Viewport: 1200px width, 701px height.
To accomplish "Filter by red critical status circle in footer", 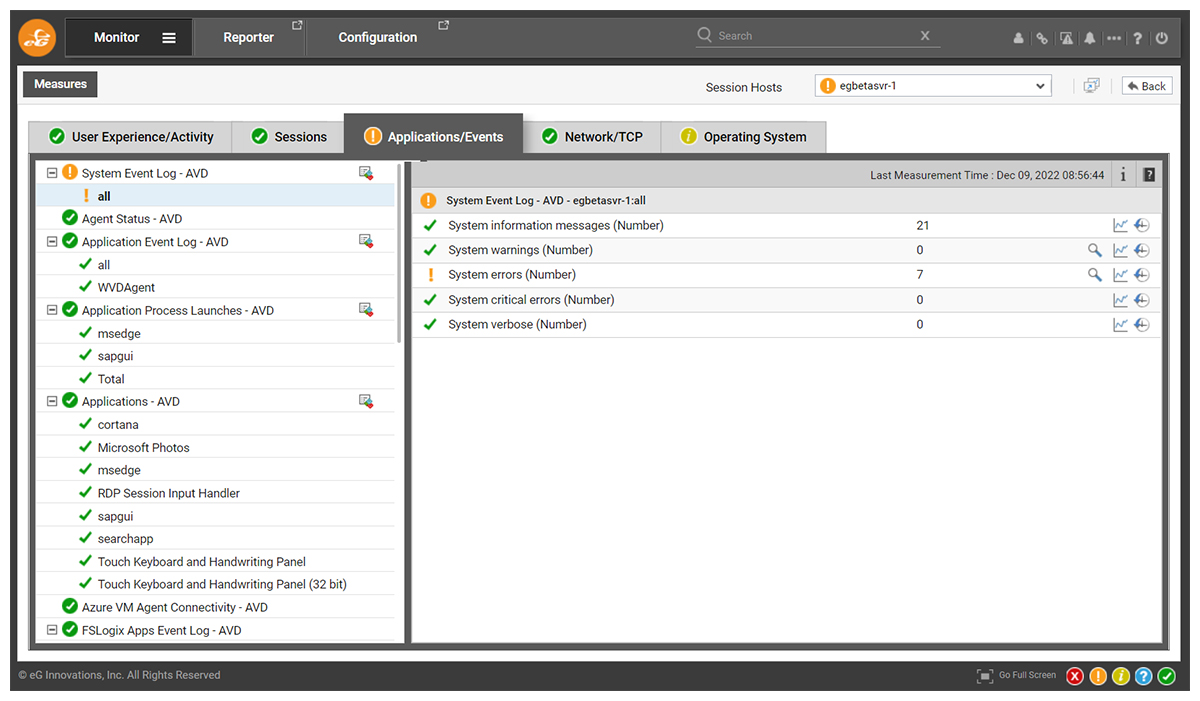I will [x=1075, y=677].
